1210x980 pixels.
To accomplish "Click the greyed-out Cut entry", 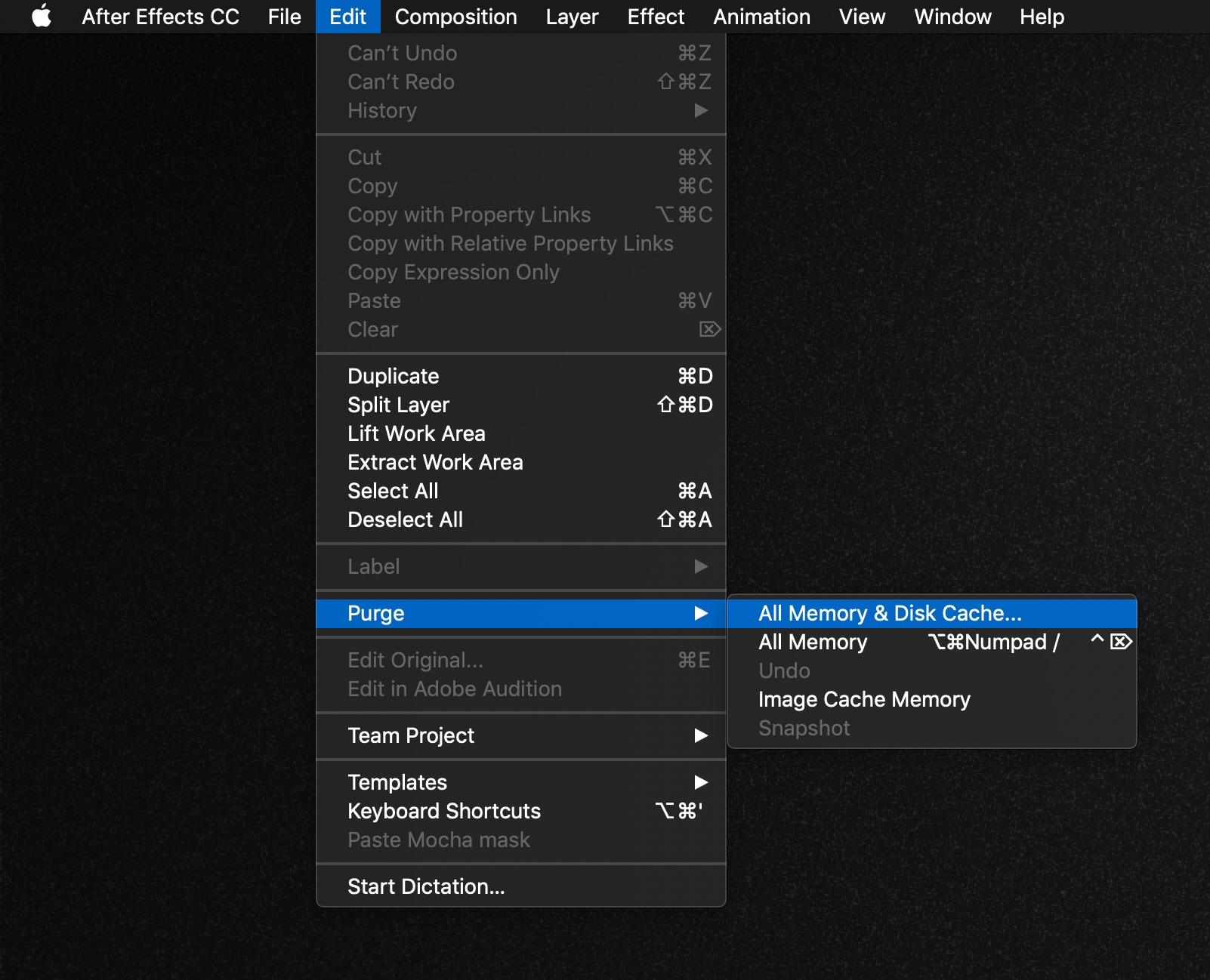I will 521,157.
